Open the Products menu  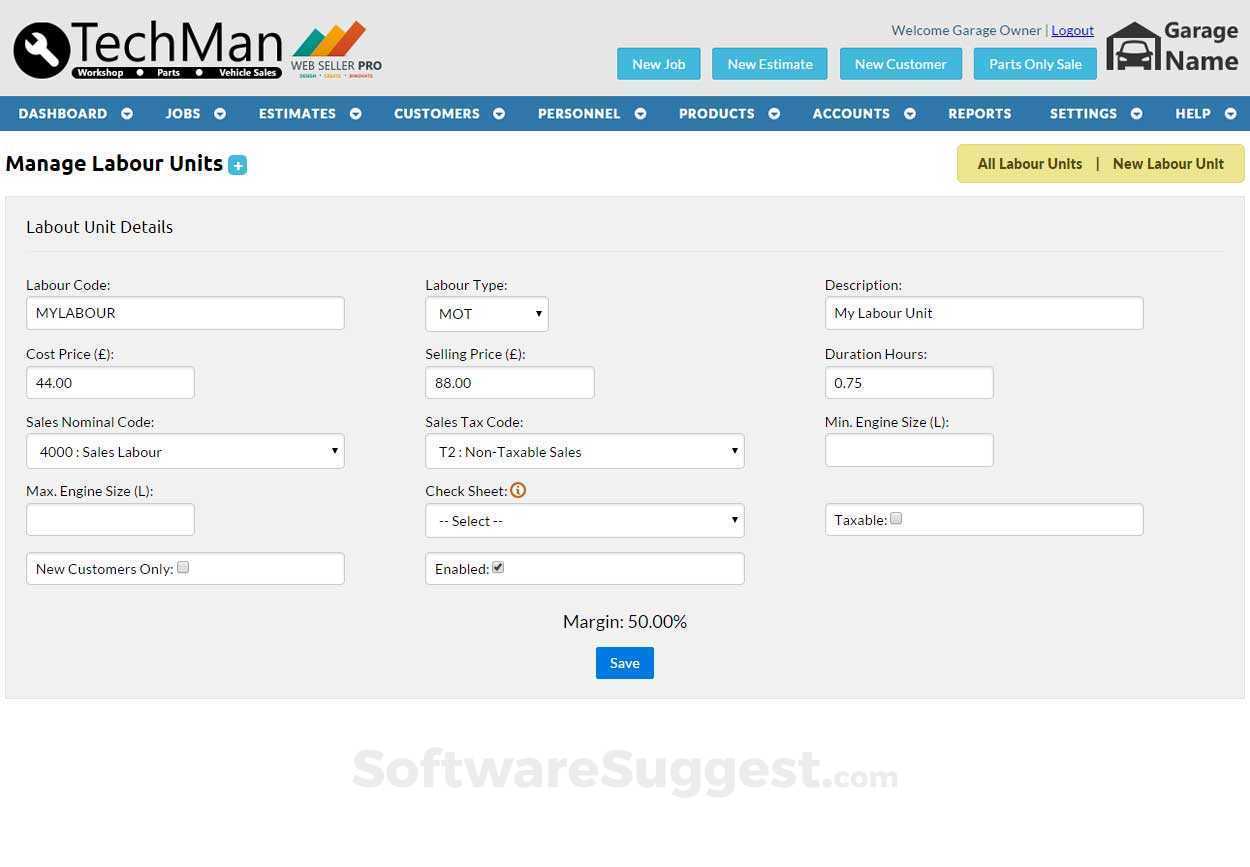(x=716, y=113)
